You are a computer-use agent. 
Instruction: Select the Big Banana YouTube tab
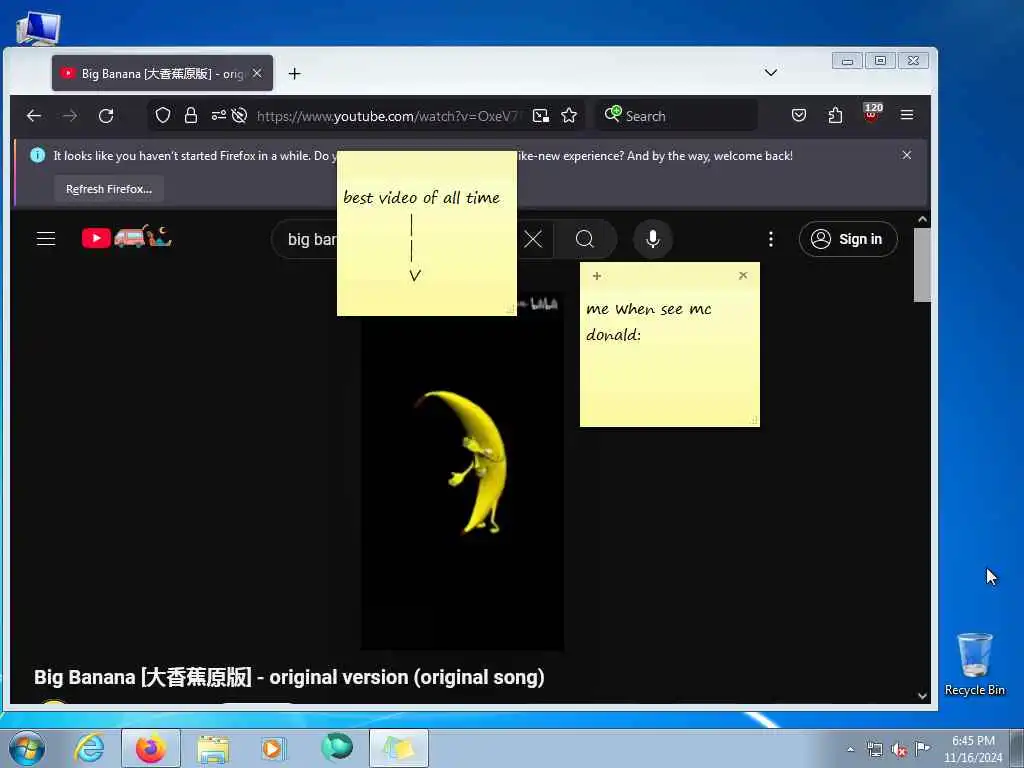[x=163, y=73]
